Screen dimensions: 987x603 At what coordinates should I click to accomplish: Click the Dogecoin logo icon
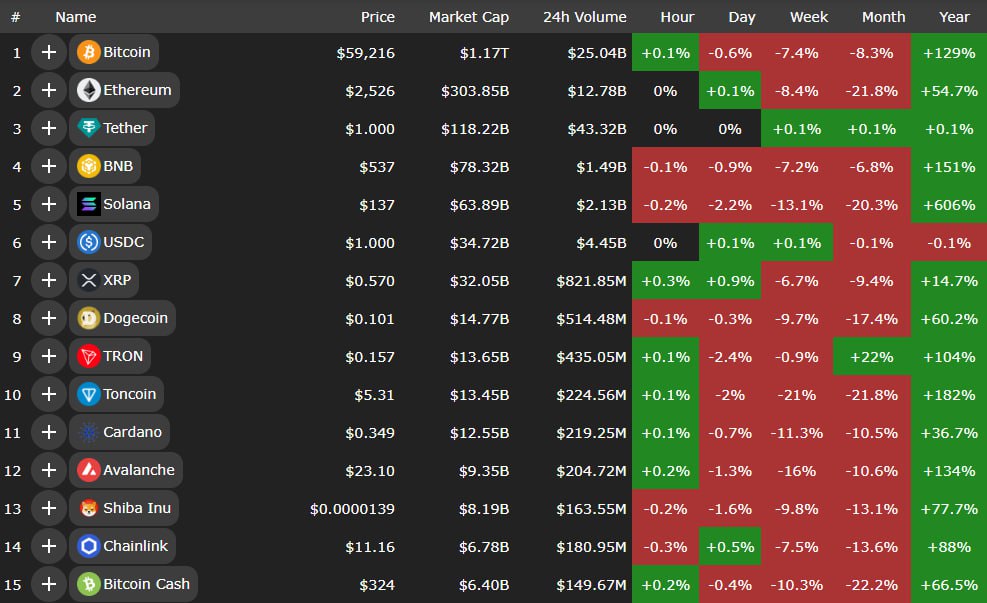(x=89, y=318)
